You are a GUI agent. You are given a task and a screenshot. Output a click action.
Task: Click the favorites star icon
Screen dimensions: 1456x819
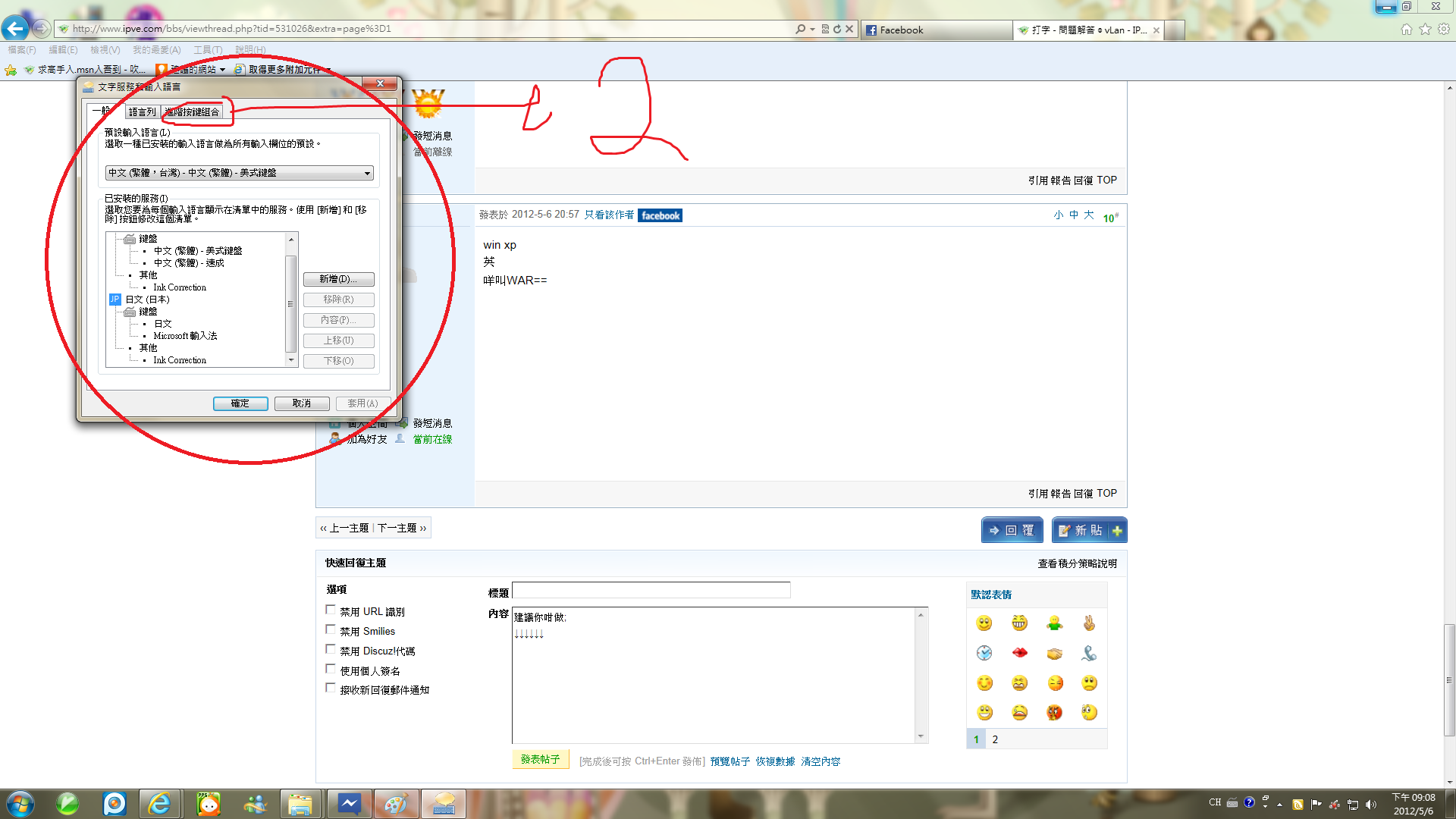[x=1425, y=29]
